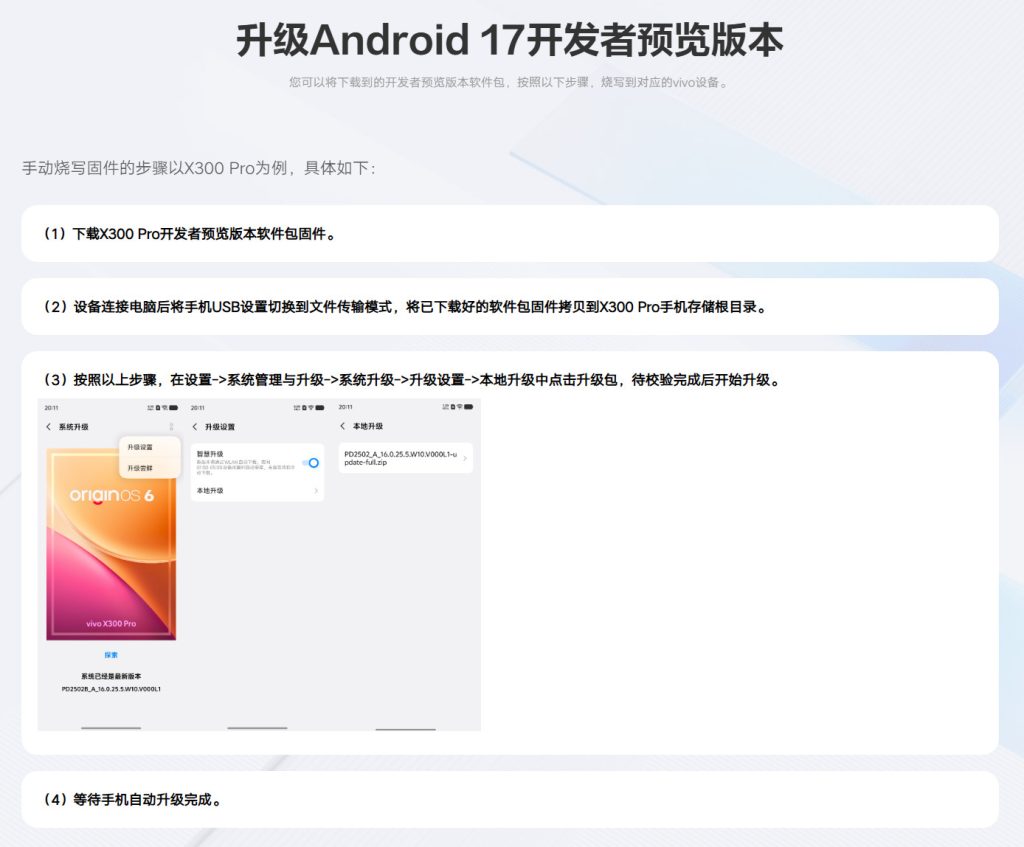Click the vivo X300 Pro label on poster
Screen dimensions: 1024x847
[x=111, y=624]
